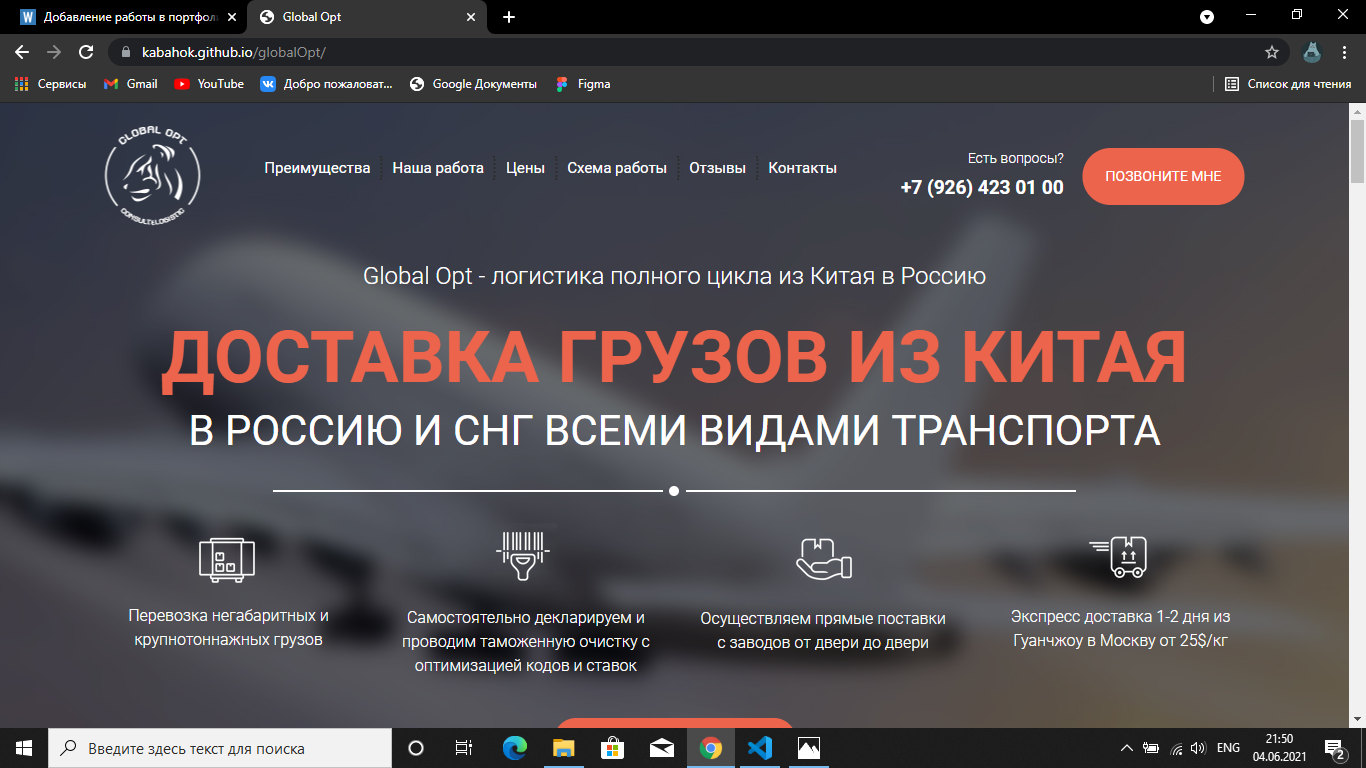The height and width of the screenshot is (768, 1366).
Task: Click the Chrome icon on the taskbar
Action: pyautogui.click(x=711, y=748)
